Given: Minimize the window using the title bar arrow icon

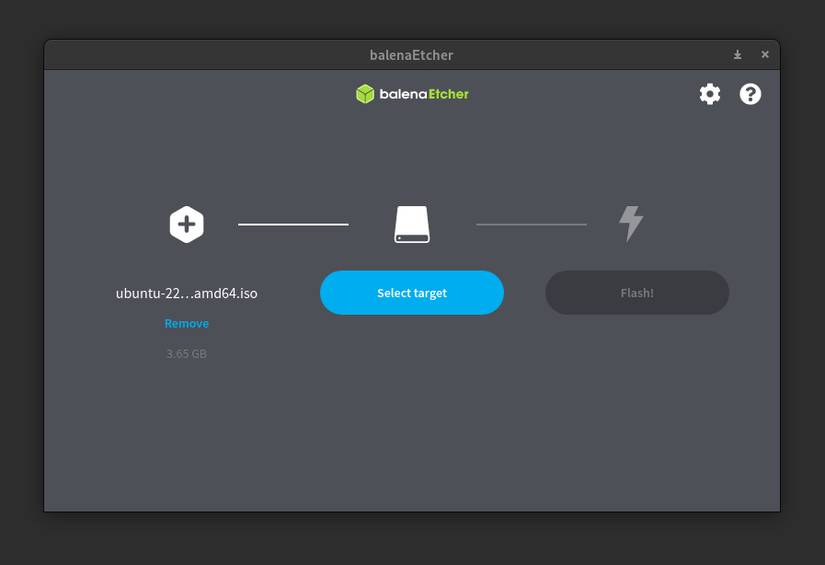Looking at the screenshot, I should 738,55.
